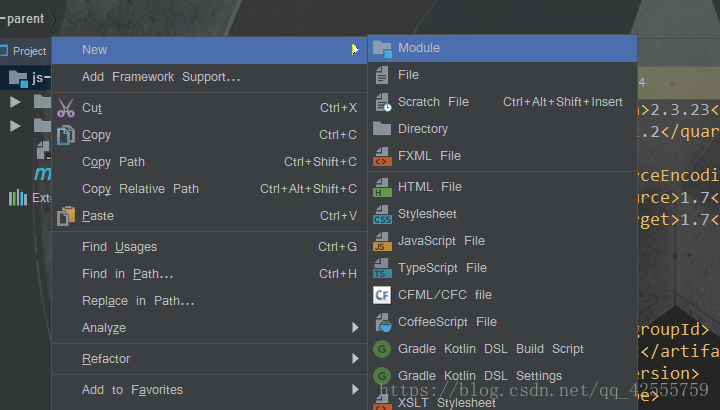Expand the Add to Favorites submenu arrow
The height and width of the screenshot is (410, 720).
click(355, 390)
